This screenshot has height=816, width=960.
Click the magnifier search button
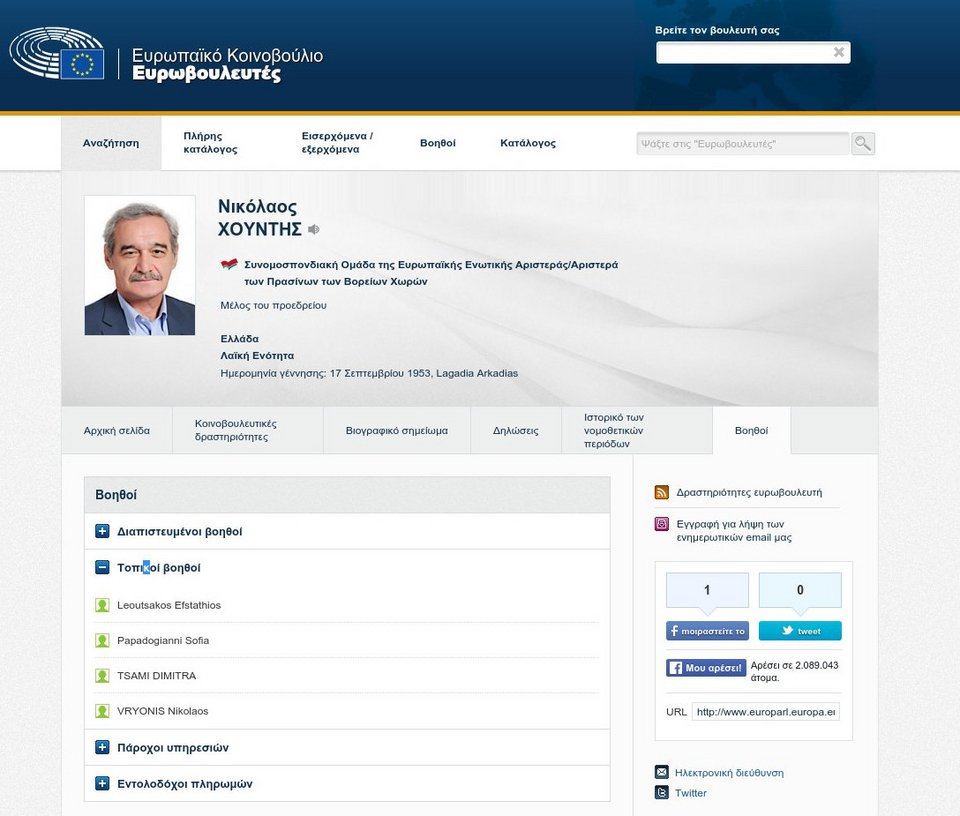click(862, 144)
